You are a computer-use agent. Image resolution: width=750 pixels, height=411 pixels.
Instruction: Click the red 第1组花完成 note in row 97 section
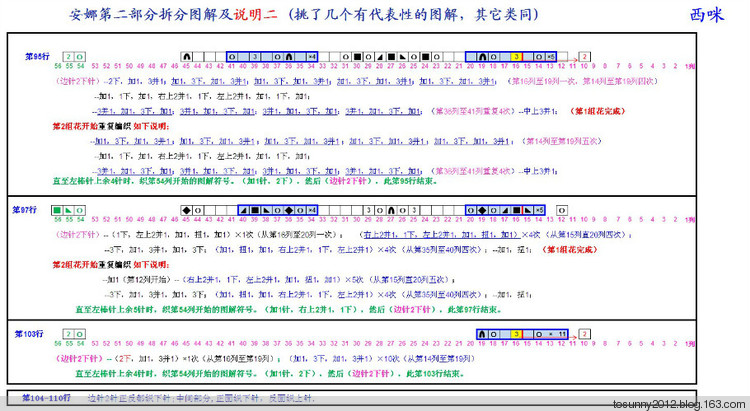pos(570,249)
